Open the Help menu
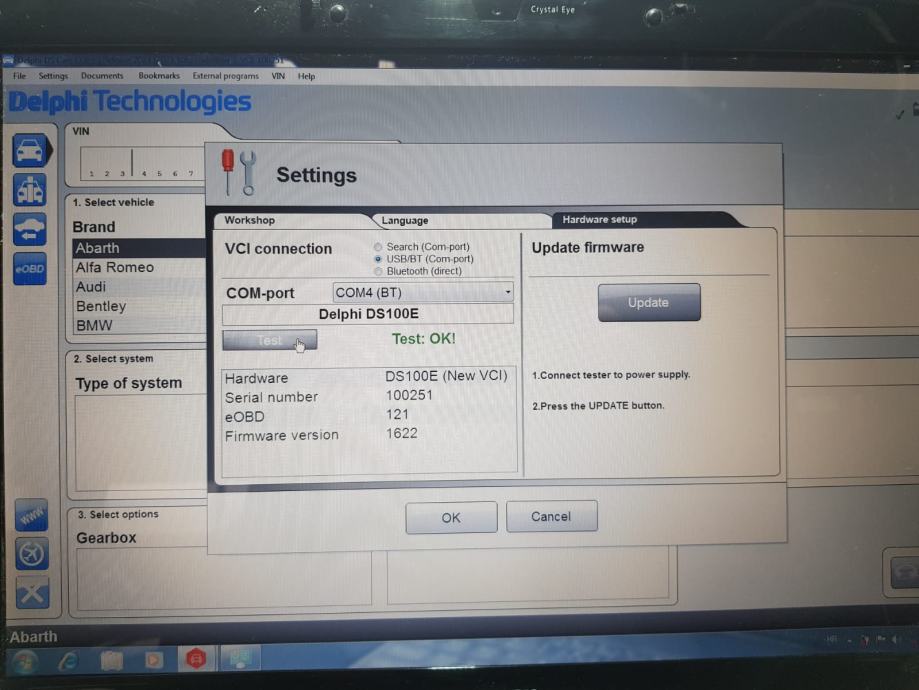This screenshot has height=690, width=919. coord(307,76)
